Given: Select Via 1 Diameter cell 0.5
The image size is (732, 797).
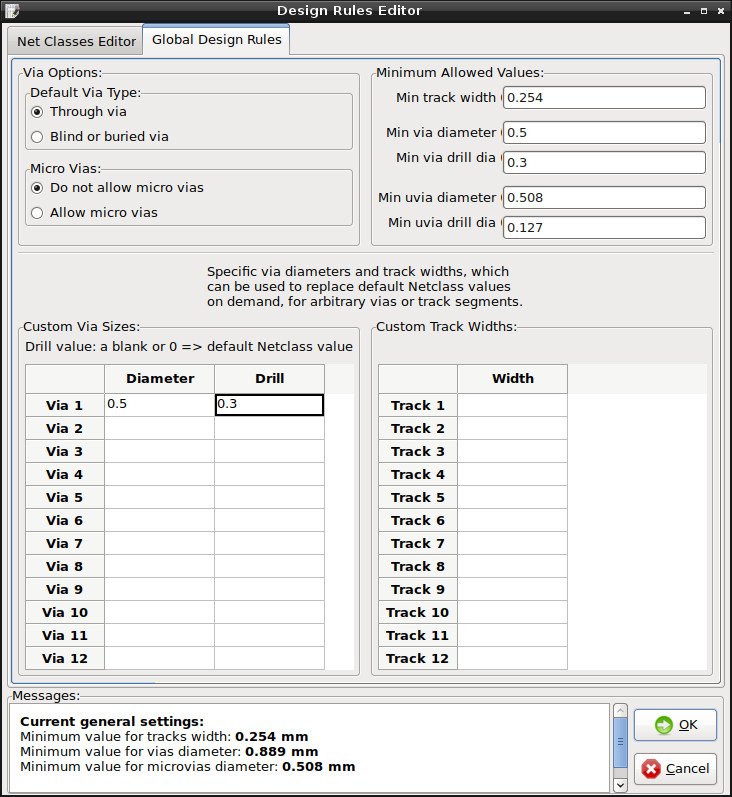Looking at the screenshot, I should pyautogui.click(x=159, y=405).
